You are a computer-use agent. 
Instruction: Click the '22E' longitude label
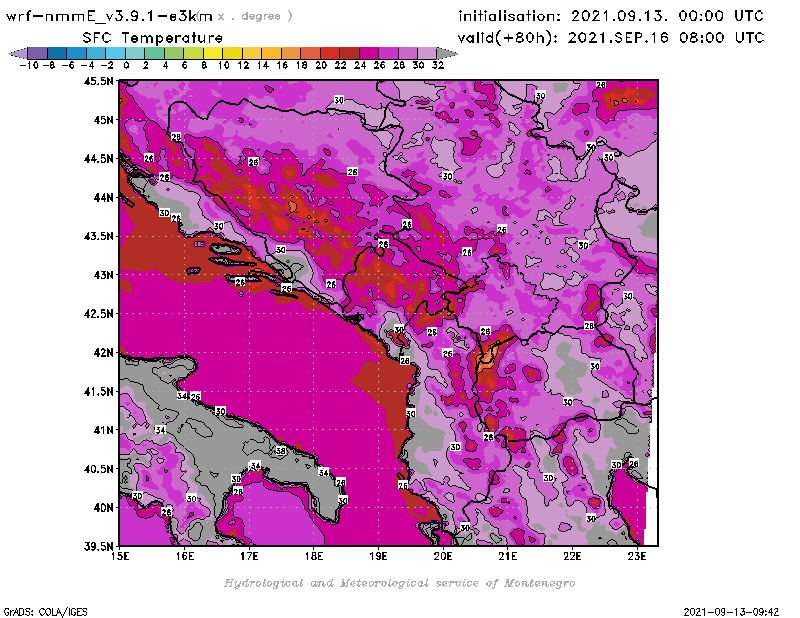572,556
